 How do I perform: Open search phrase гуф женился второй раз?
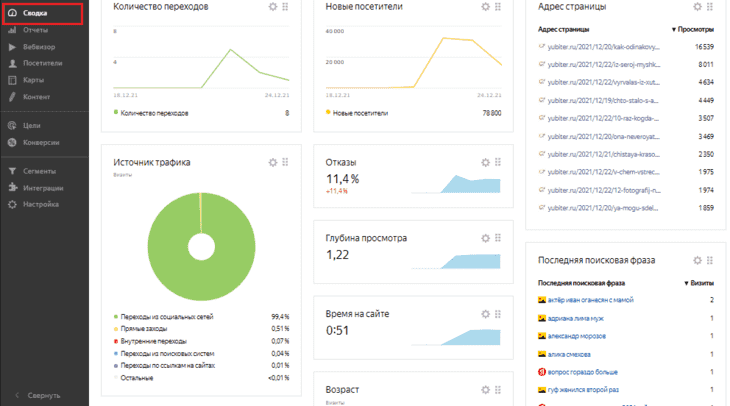[583, 390]
